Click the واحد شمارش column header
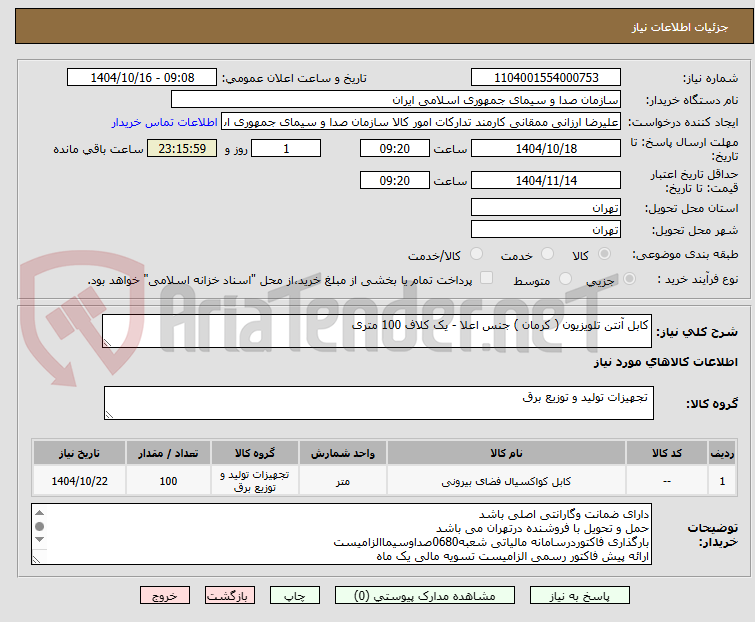This screenshot has width=755, height=622. 342,453
